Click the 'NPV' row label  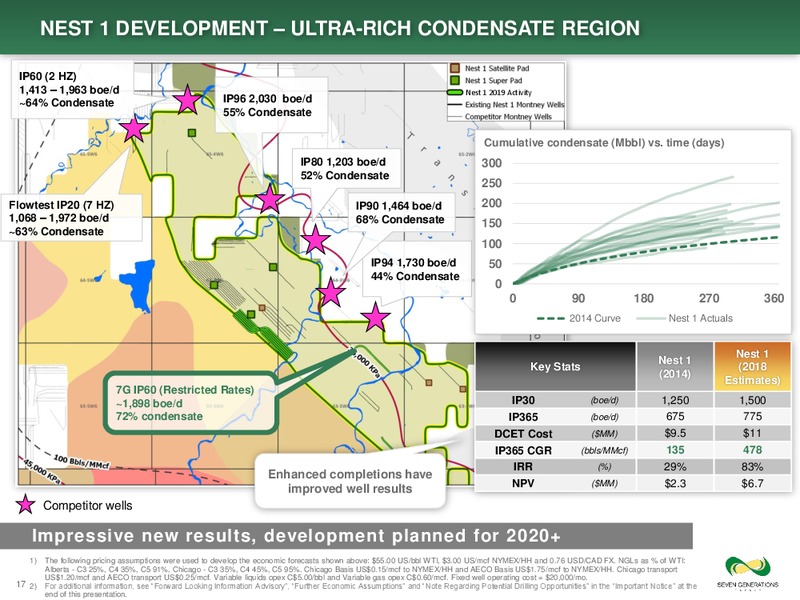(x=523, y=483)
